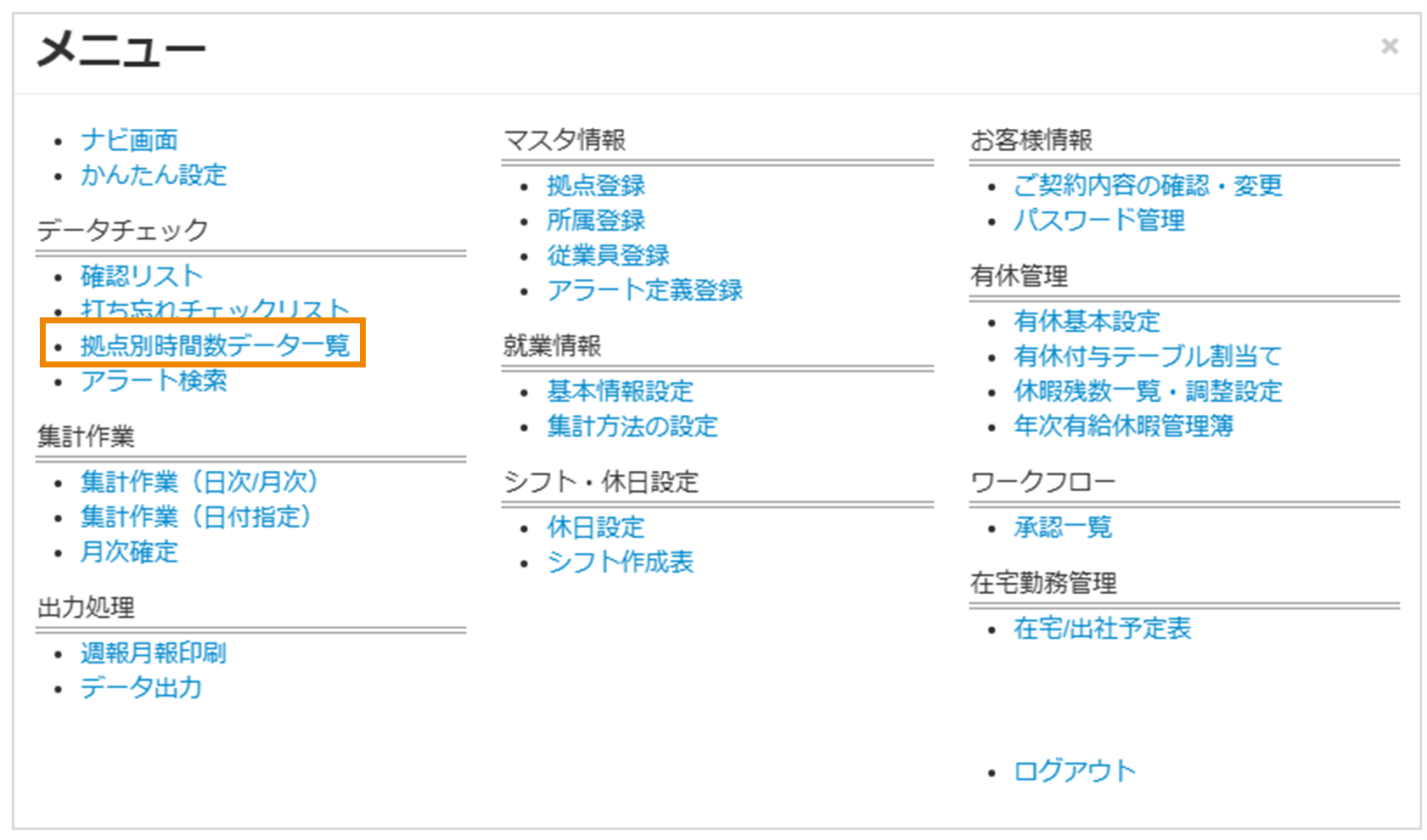Select シフト作成表
This screenshot has width=1427, height=840.
(x=620, y=562)
